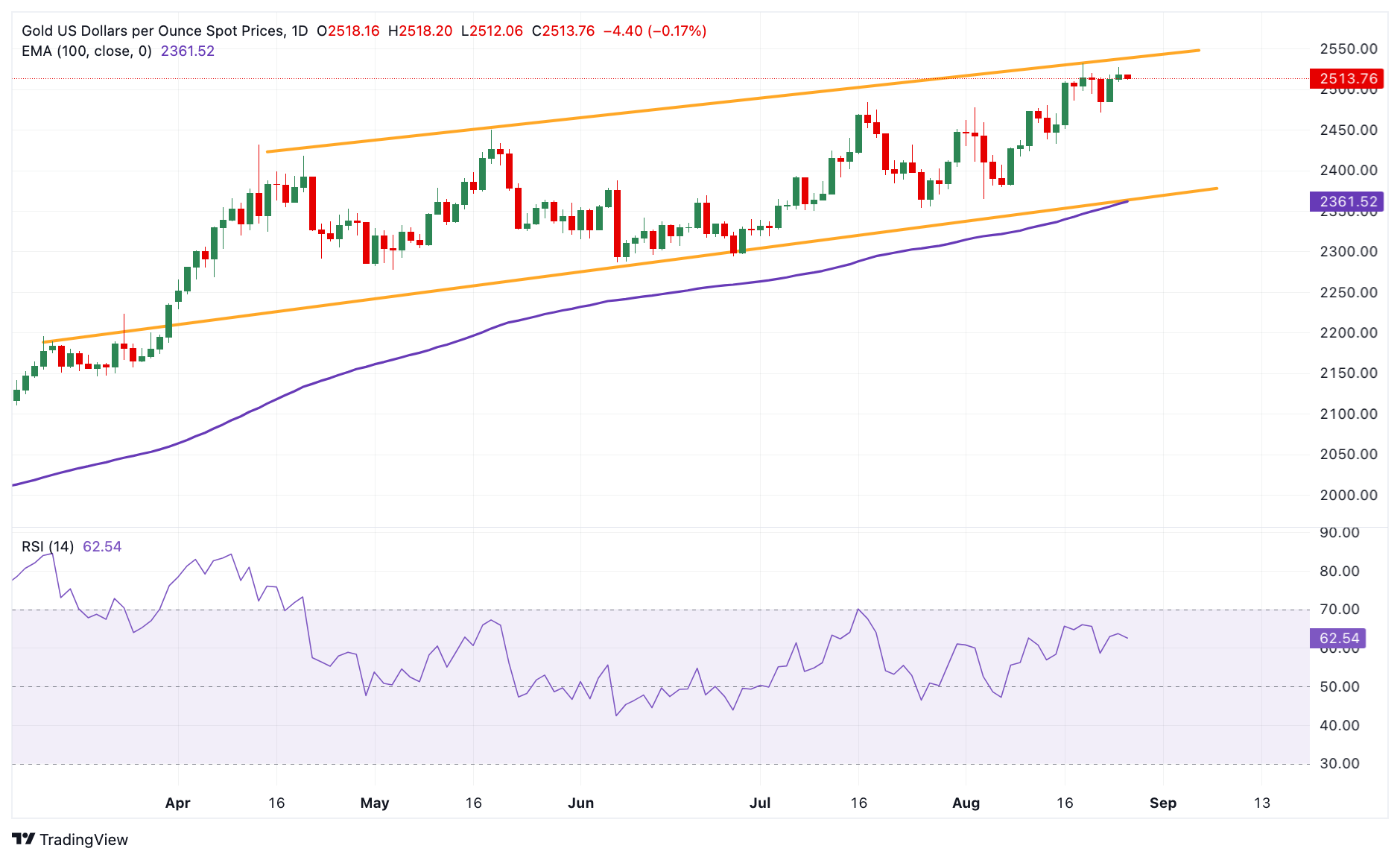This screenshot has width=1400, height=860.
Task: Click the May label on time axis
Action: 374,803
